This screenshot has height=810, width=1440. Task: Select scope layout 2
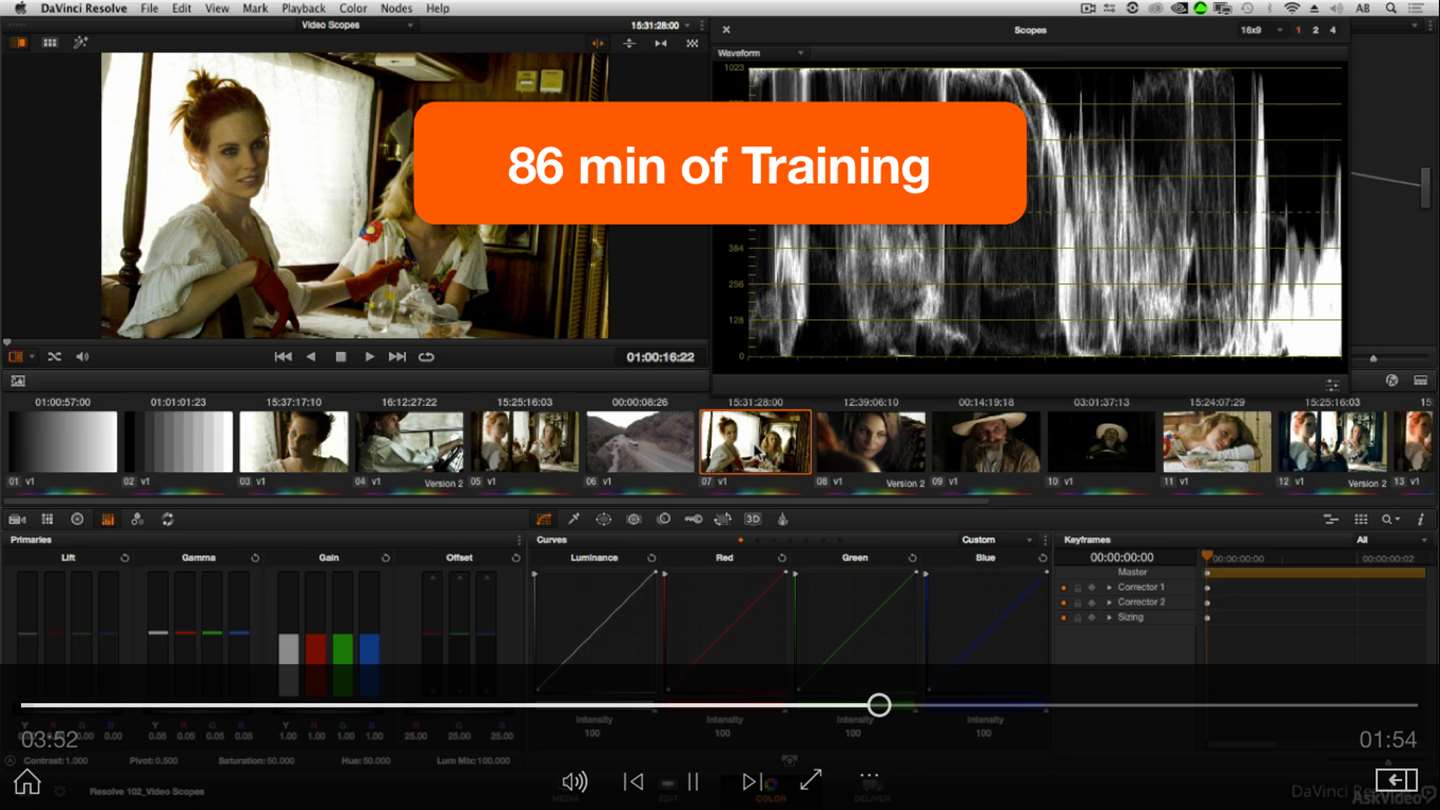[1315, 30]
